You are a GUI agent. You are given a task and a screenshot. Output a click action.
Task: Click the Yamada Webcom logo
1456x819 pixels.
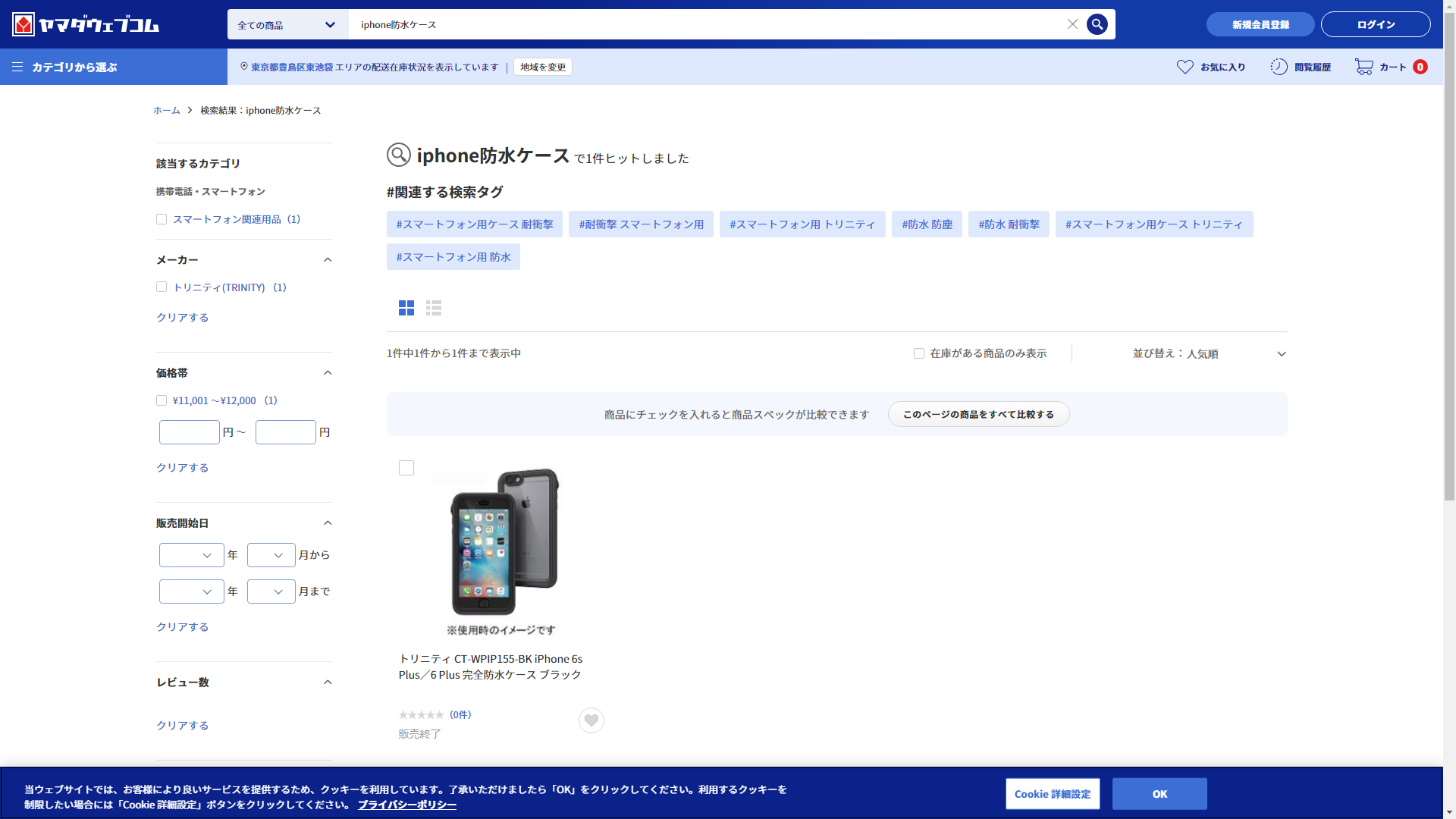(x=86, y=24)
